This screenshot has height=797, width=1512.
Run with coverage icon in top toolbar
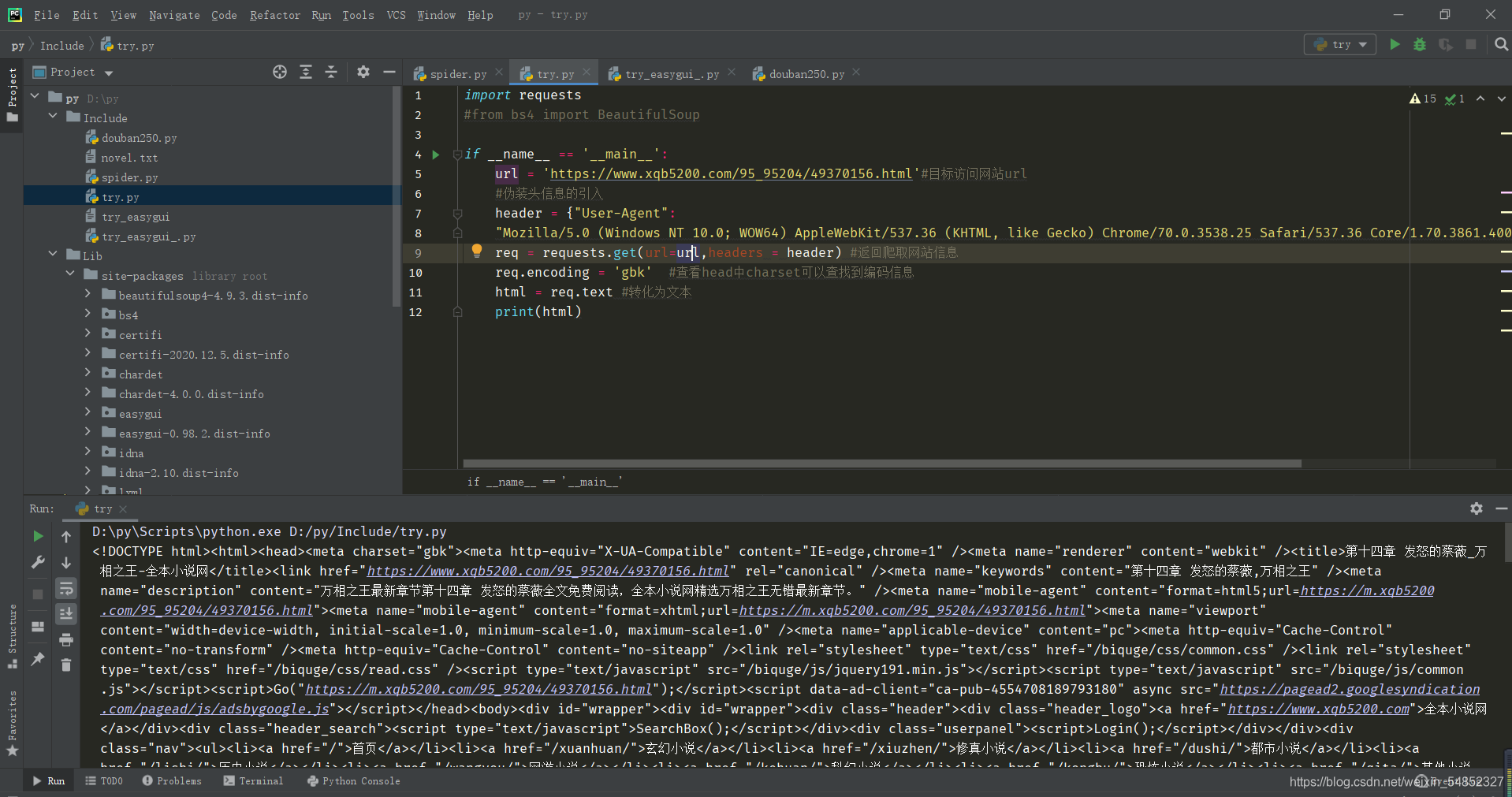[1445, 45]
